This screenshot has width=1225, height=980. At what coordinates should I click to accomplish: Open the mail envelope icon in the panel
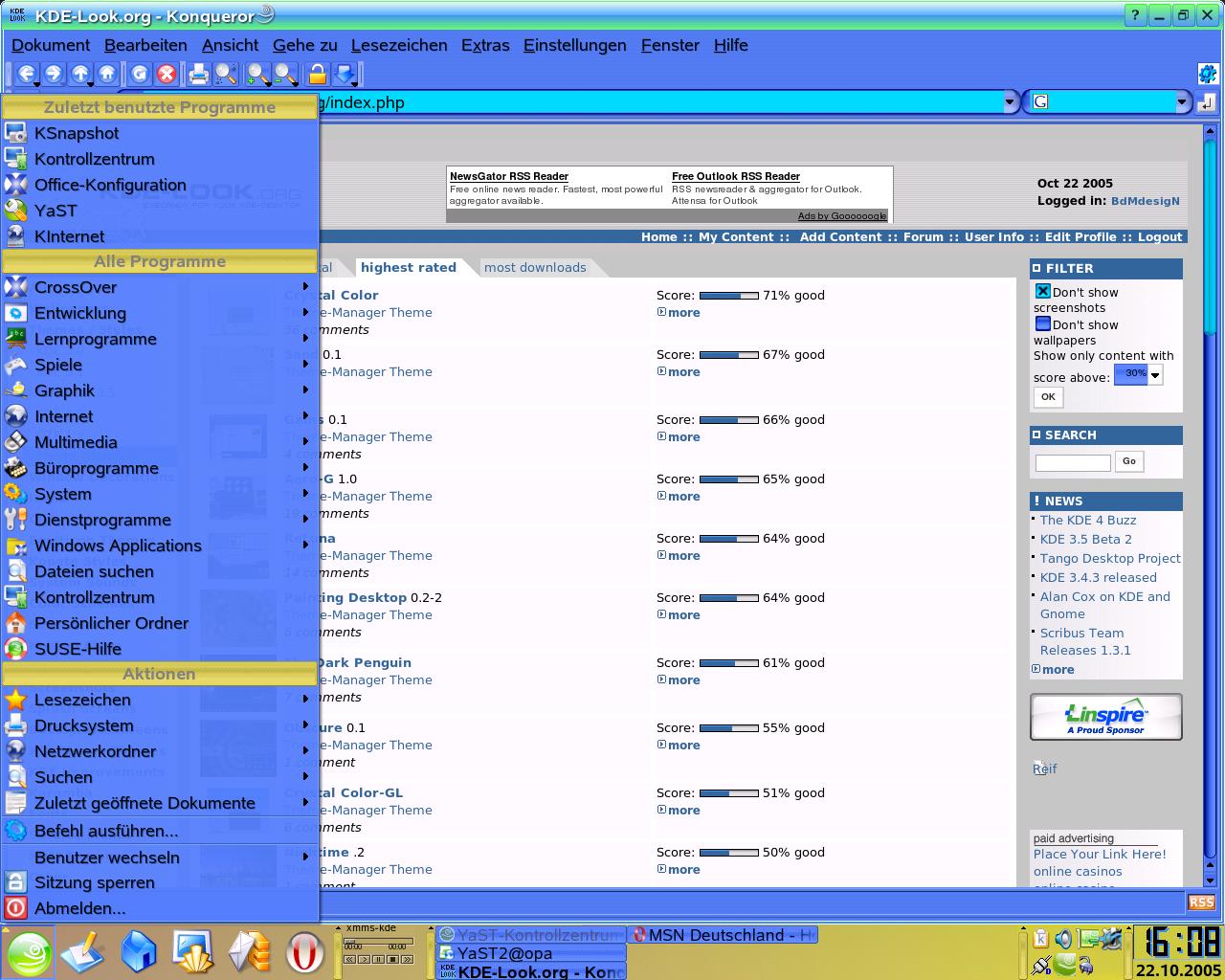pos(251,952)
